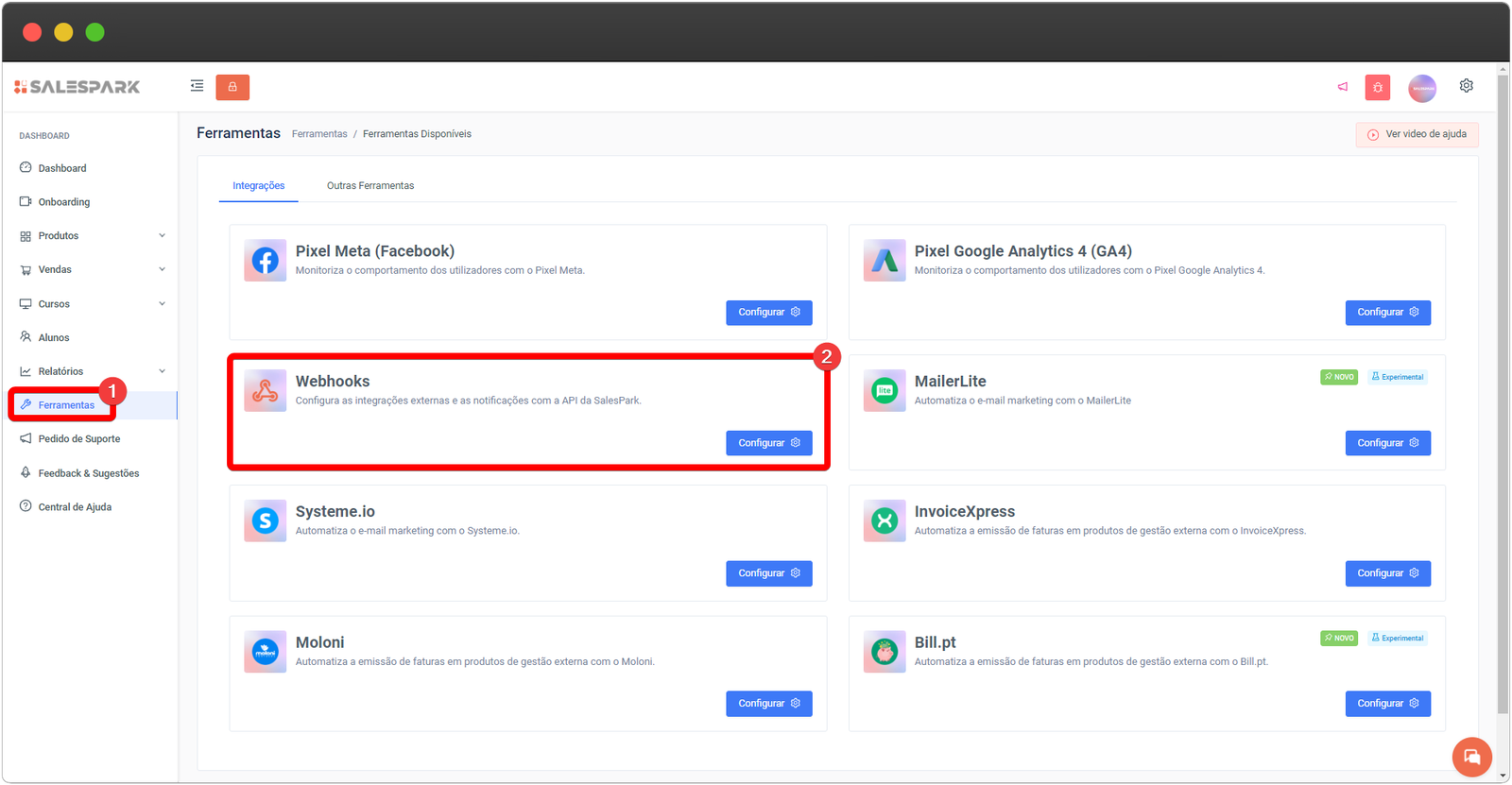
Task: Switch to the Outras Ferramentas tab
Action: [370, 186]
